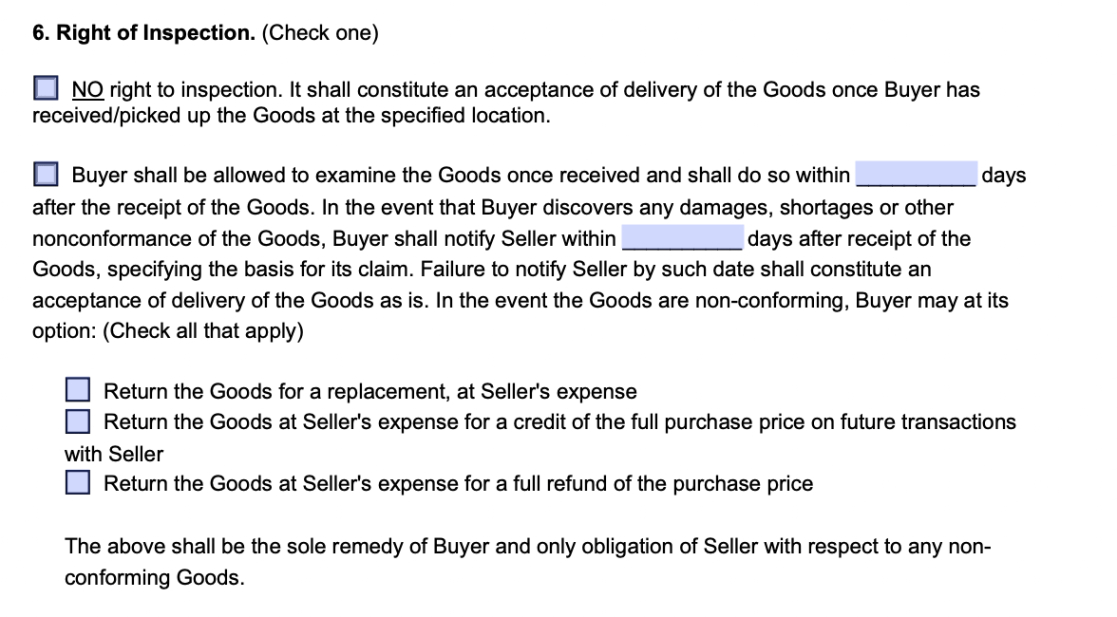Click the 'after the receipt of the Goods' text
Image resolution: width=1117 pixels, height=617 pixels.
pos(172,207)
